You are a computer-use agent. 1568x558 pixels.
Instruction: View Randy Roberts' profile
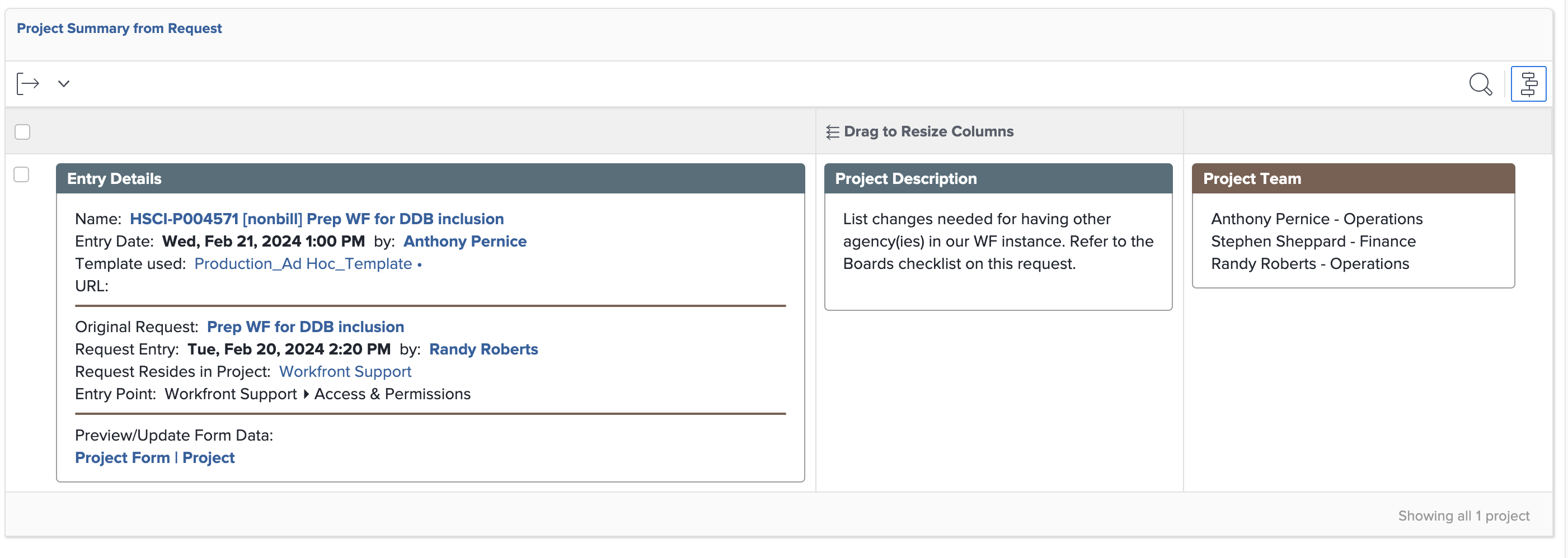click(x=483, y=349)
